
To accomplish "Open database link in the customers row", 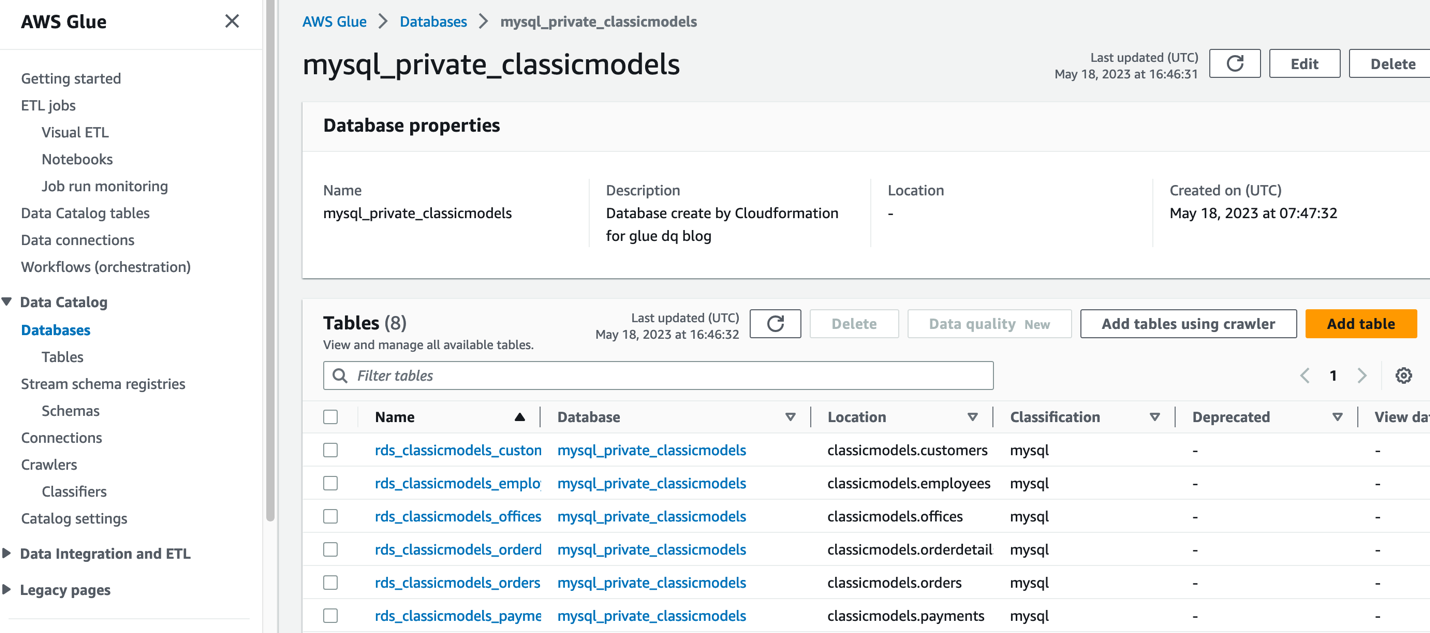I will (652, 450).
